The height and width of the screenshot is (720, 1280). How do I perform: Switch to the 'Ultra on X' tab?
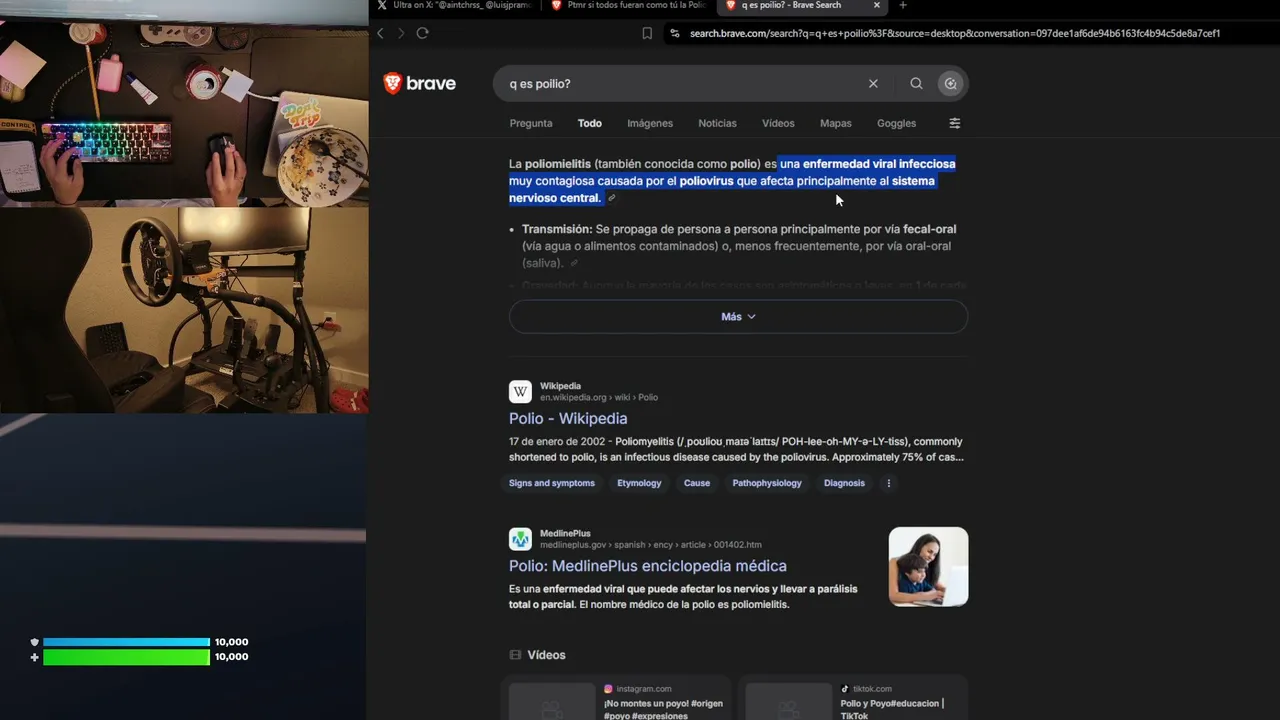click(x=455, y=5)
